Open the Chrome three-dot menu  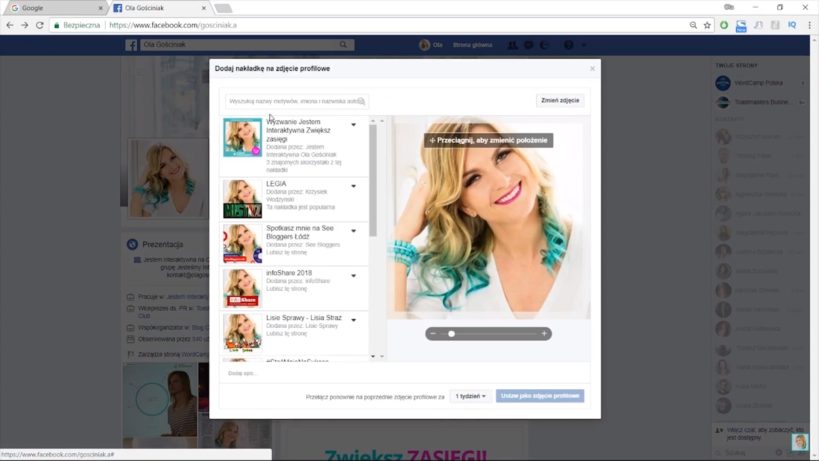pyautogui.click(x=810, y=25)
